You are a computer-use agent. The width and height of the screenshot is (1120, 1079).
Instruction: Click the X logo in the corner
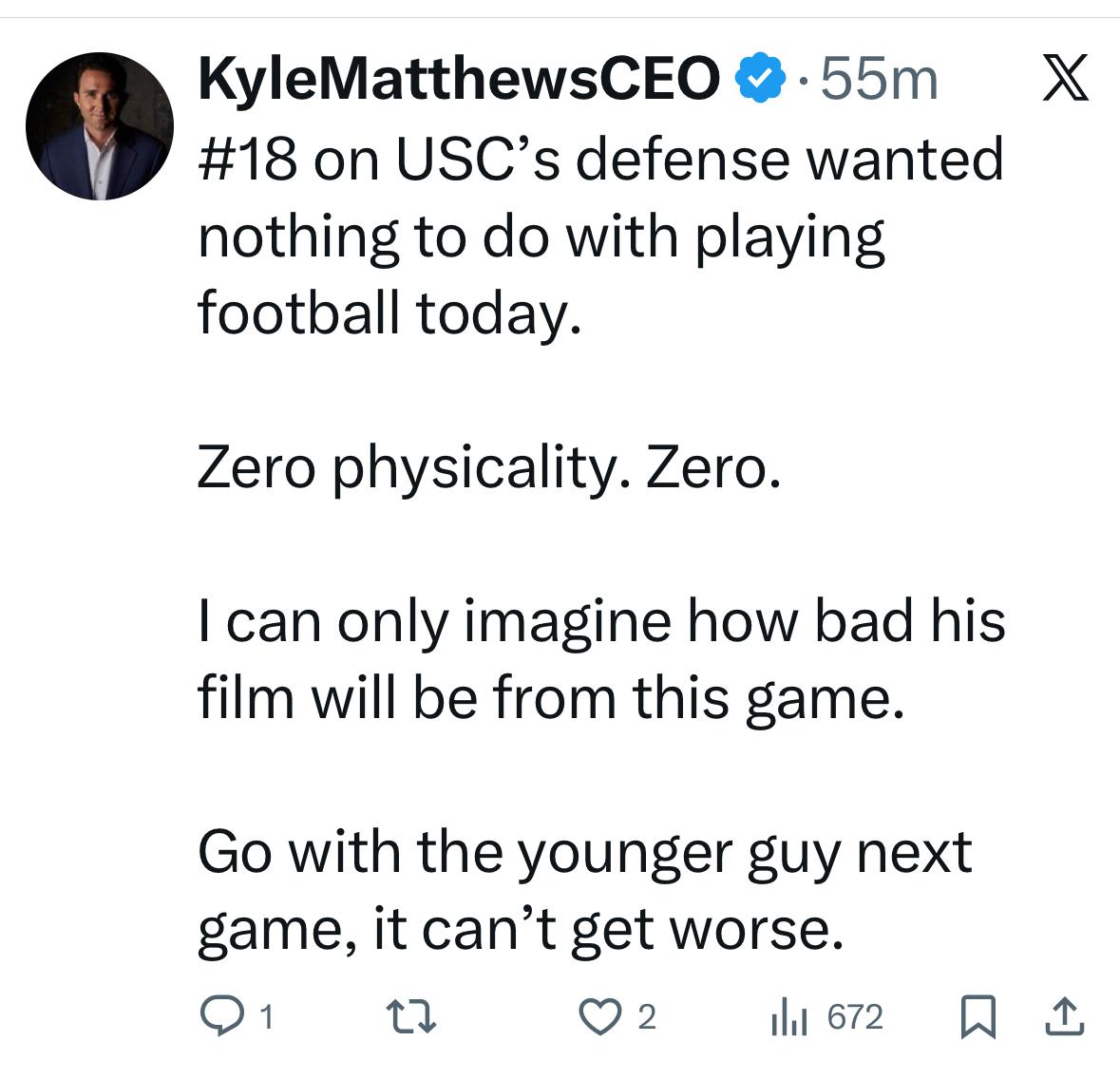coord(1064,78)
